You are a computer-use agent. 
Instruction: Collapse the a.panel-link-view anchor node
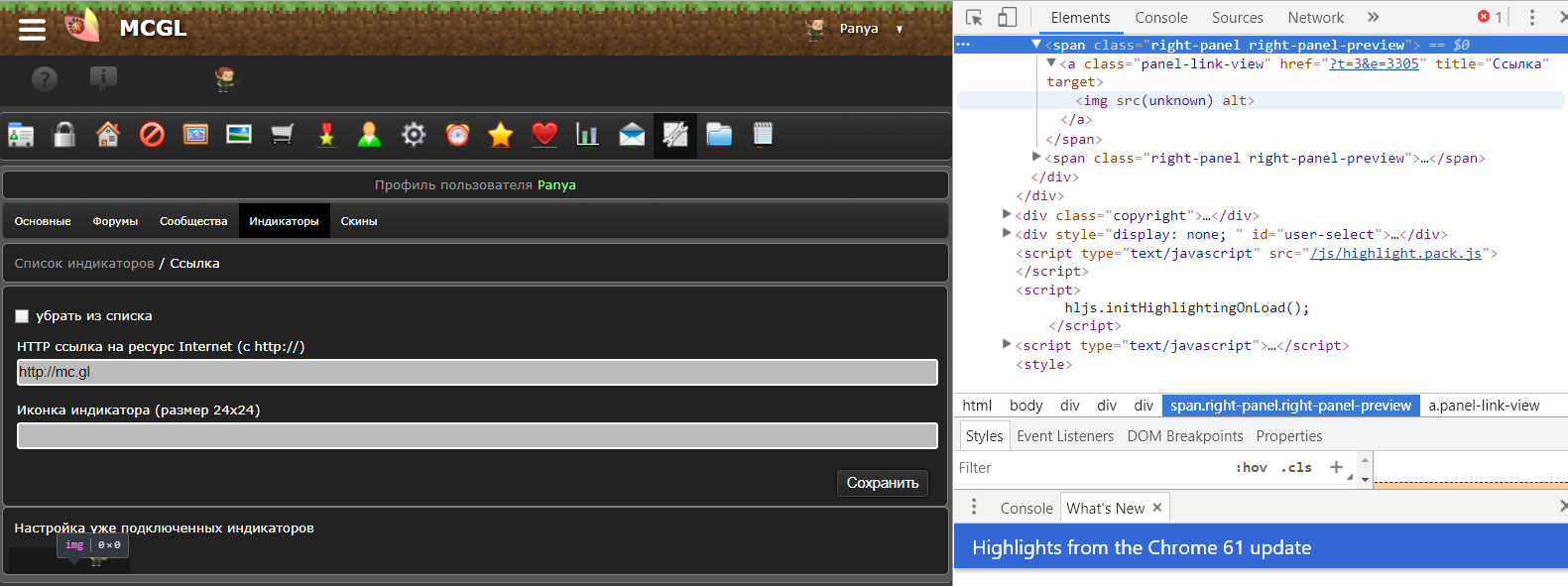point(1051,63)
